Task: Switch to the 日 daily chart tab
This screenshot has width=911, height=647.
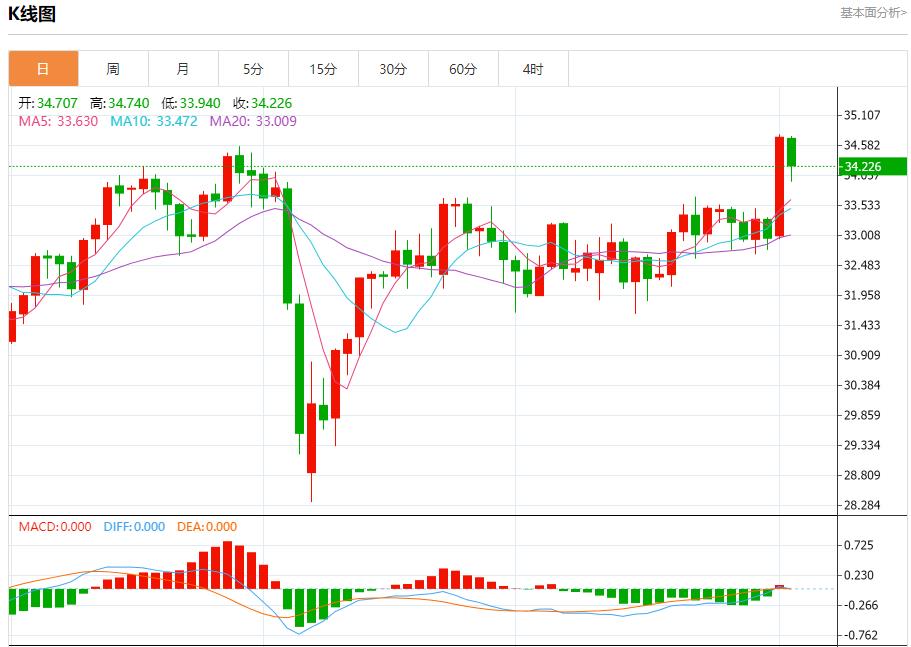Action: pyautogui.click(x=43, y=69)
